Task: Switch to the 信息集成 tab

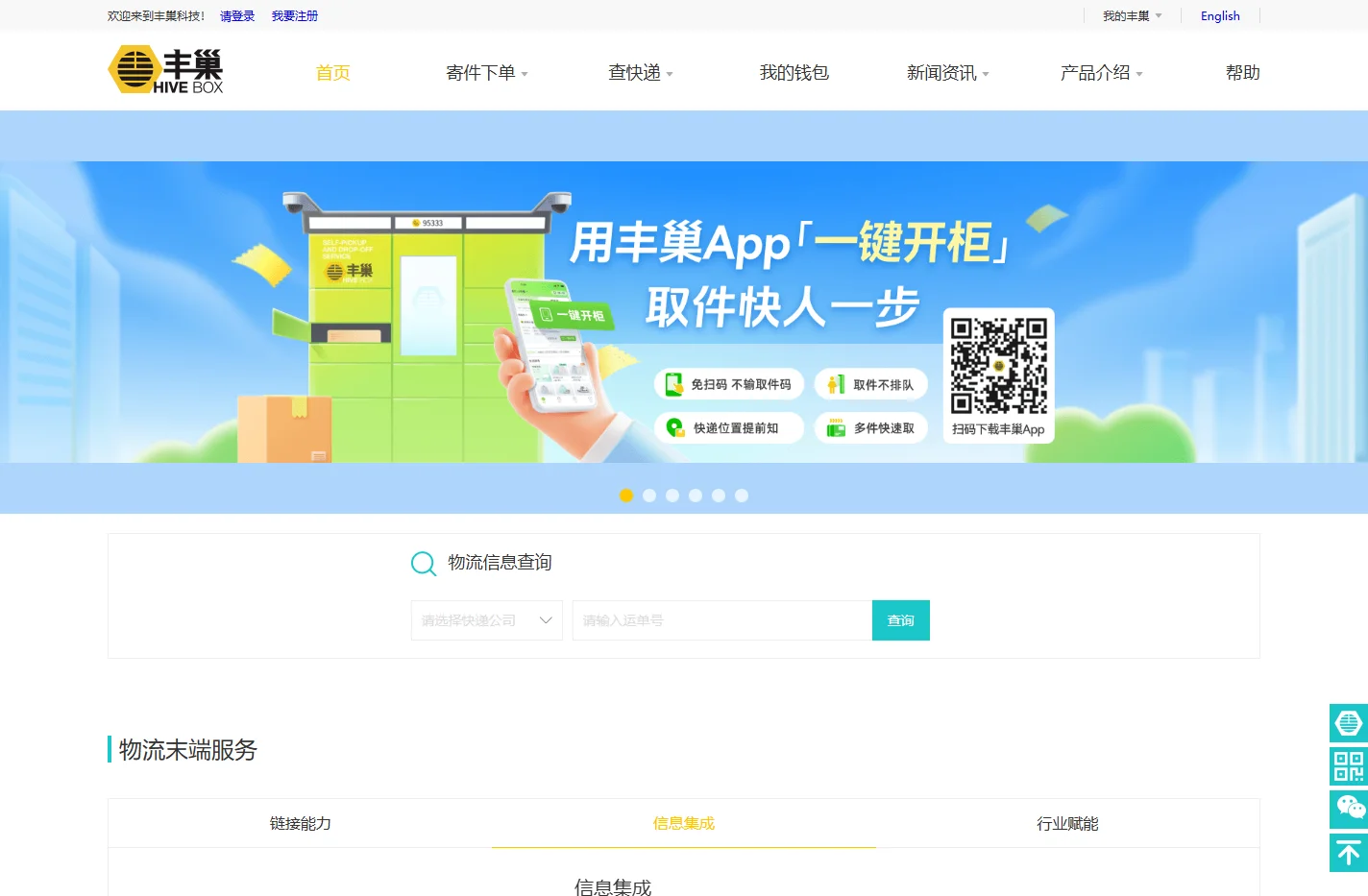Action: [x=684, y=823]
